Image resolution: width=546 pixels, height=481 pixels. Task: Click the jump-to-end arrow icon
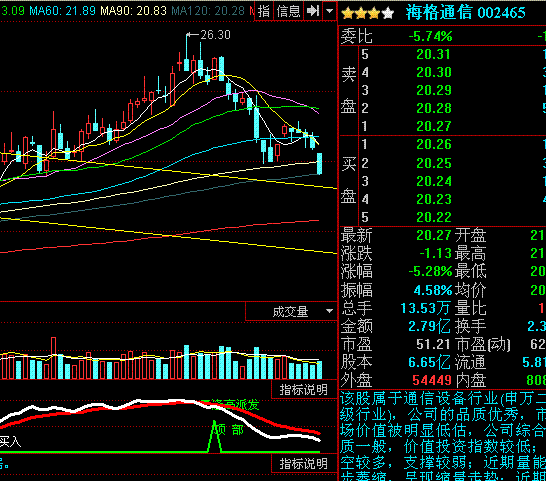[x=313, y=11]
